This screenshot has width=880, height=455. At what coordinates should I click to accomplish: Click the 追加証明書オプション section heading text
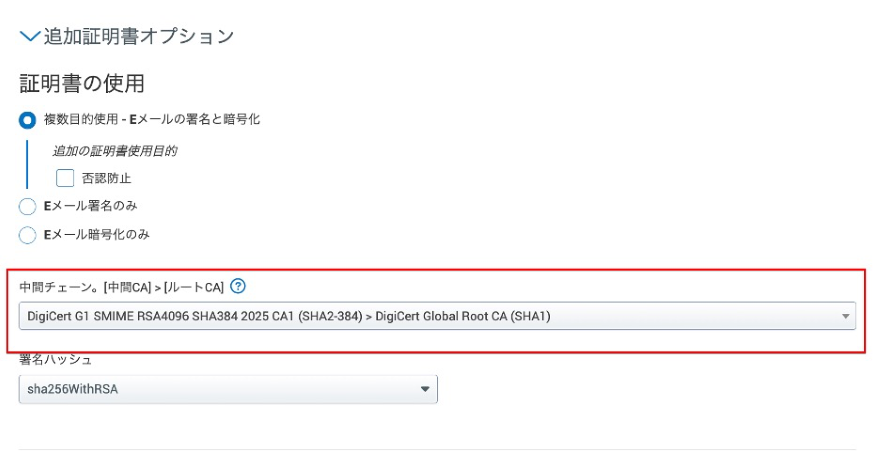click(139, 36)
